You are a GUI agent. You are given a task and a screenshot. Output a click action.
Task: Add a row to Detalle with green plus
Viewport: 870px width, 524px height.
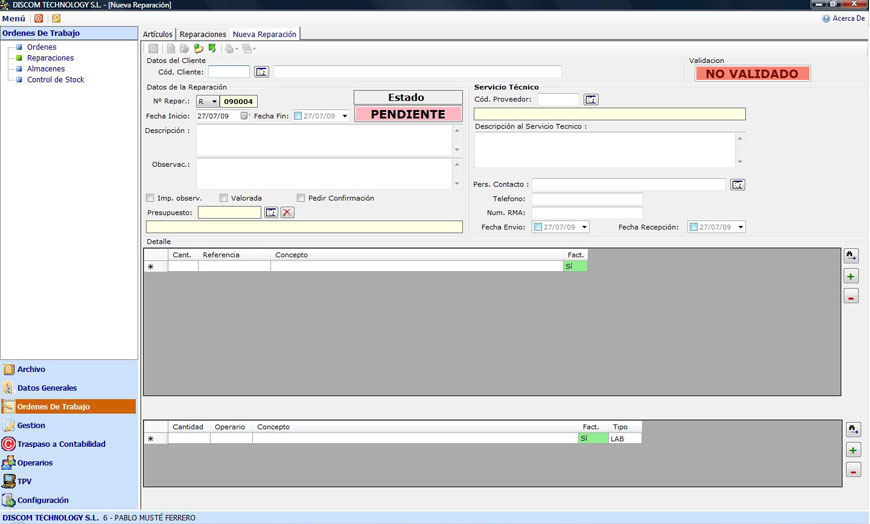coord(851,276)
